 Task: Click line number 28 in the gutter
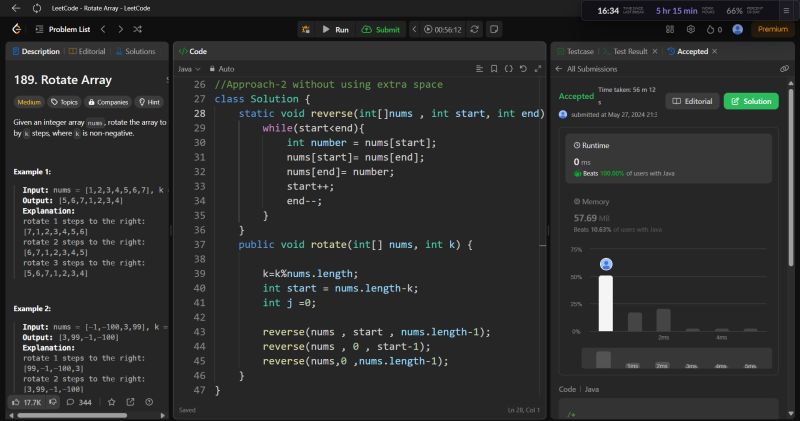pos(199,113)
